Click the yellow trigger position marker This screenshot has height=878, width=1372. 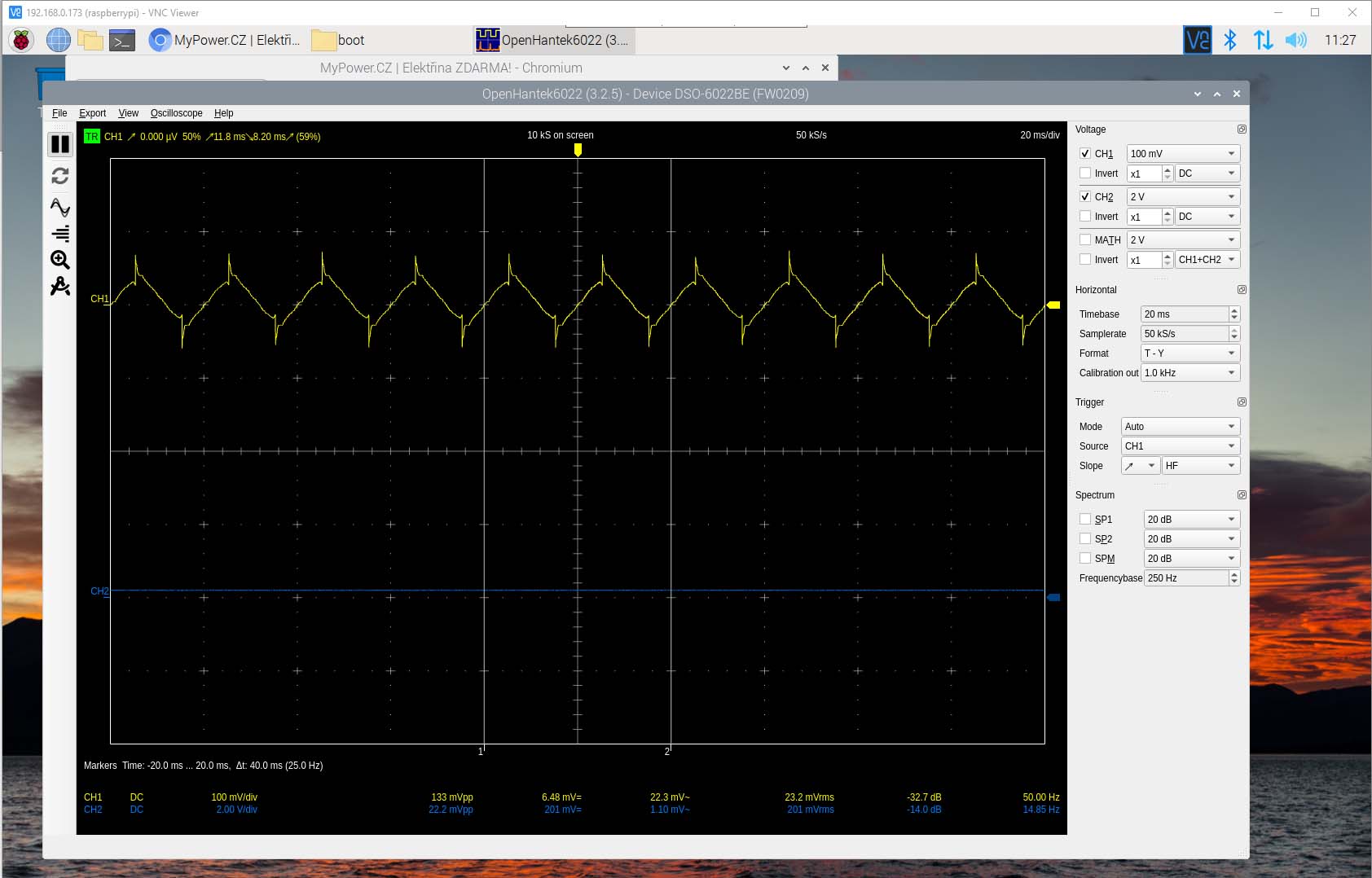tap(578, 150)
